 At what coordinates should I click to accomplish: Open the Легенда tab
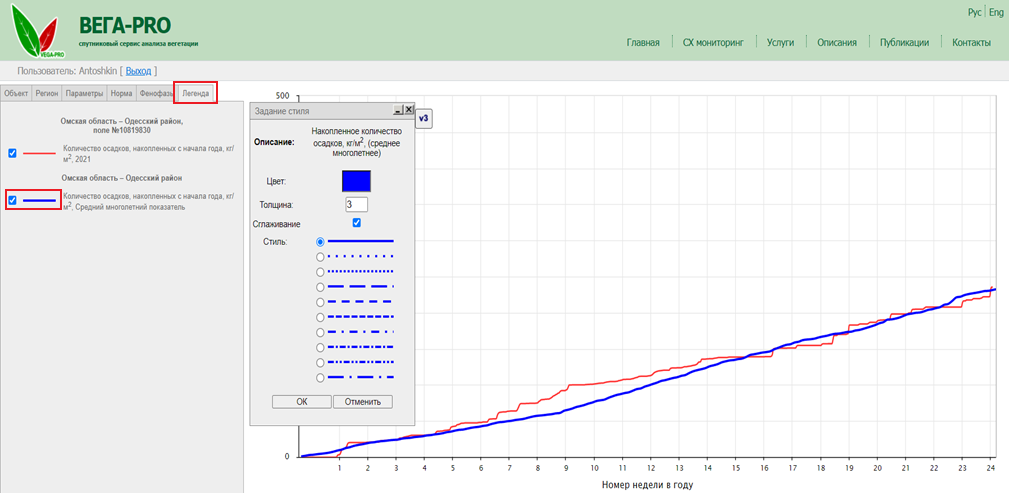pos(195,93)
